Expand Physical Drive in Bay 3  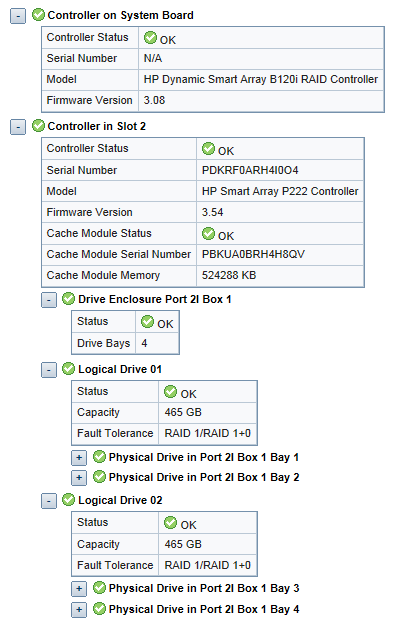[x=79, y=589]
